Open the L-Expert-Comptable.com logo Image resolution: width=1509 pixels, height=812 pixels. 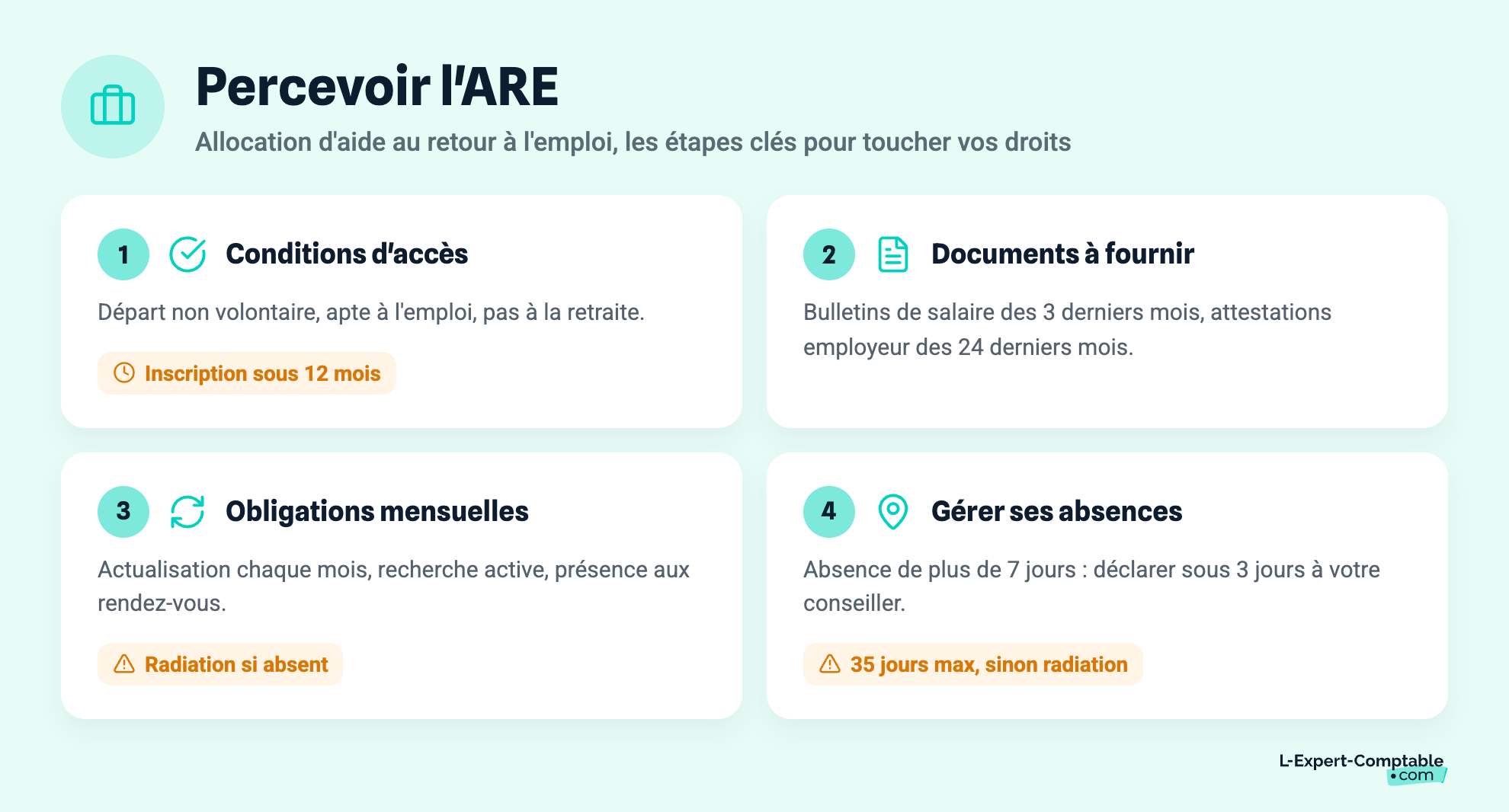click(x=1363, y=768)
